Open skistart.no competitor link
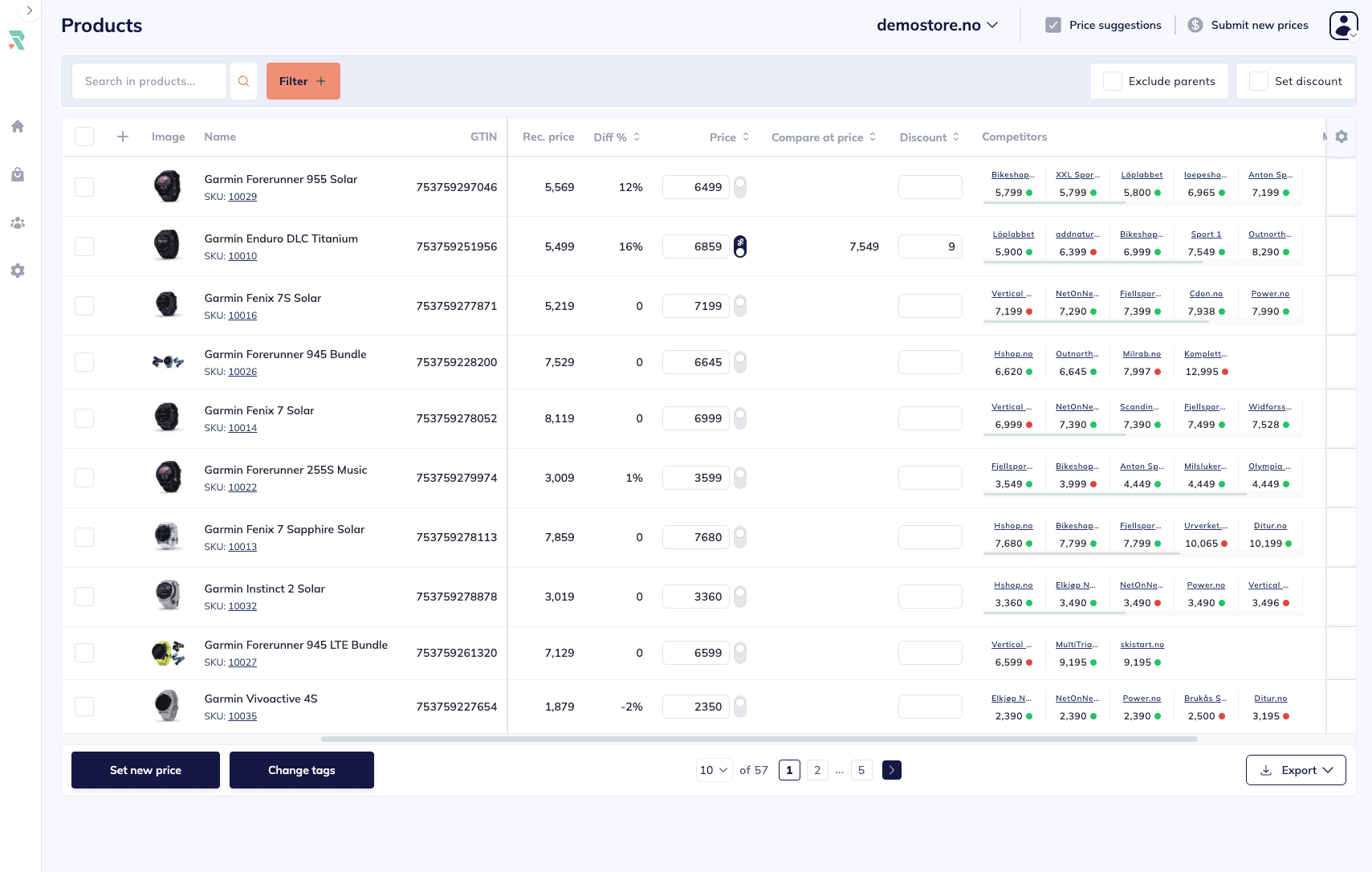This screenshot has height=872, width=1372. [1142, 645]
